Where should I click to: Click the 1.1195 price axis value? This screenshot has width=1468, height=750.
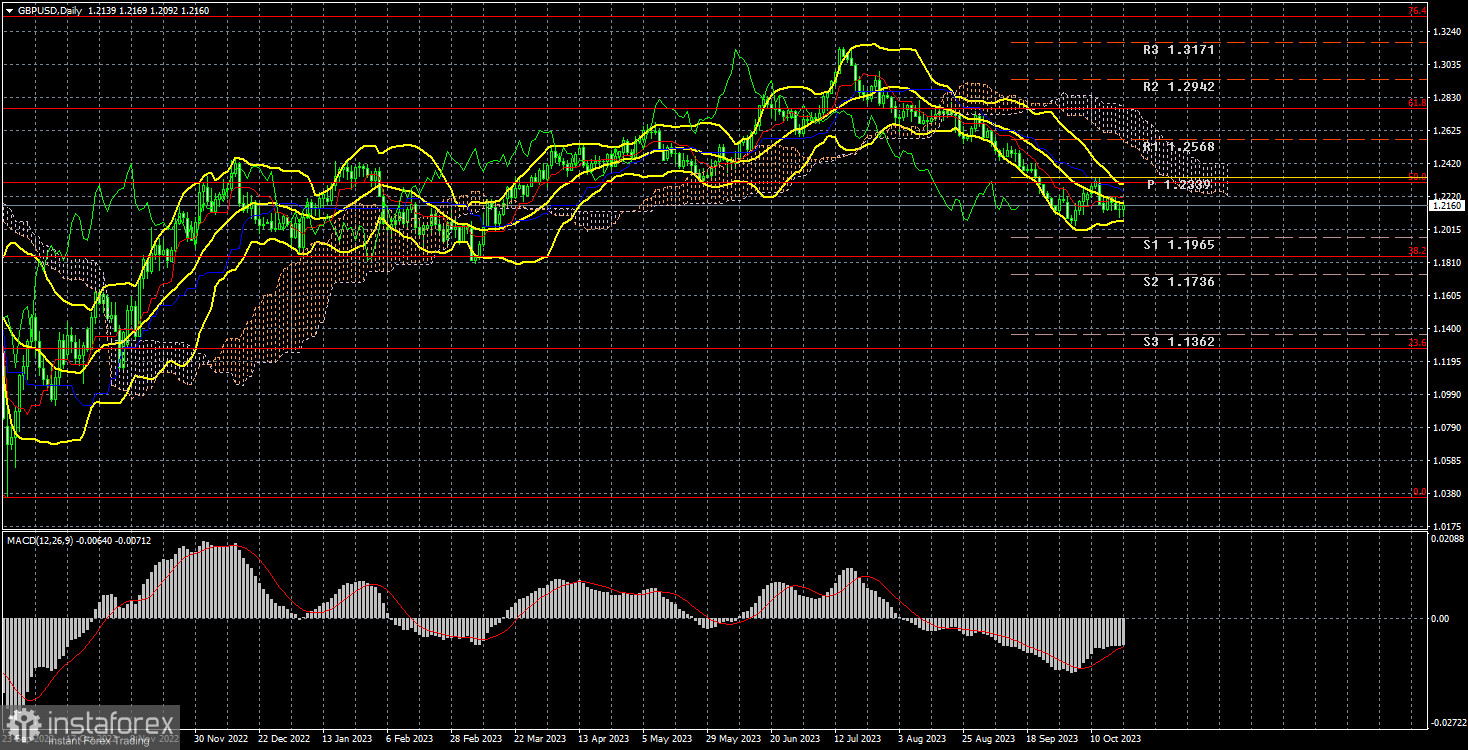click(1446, 362)
